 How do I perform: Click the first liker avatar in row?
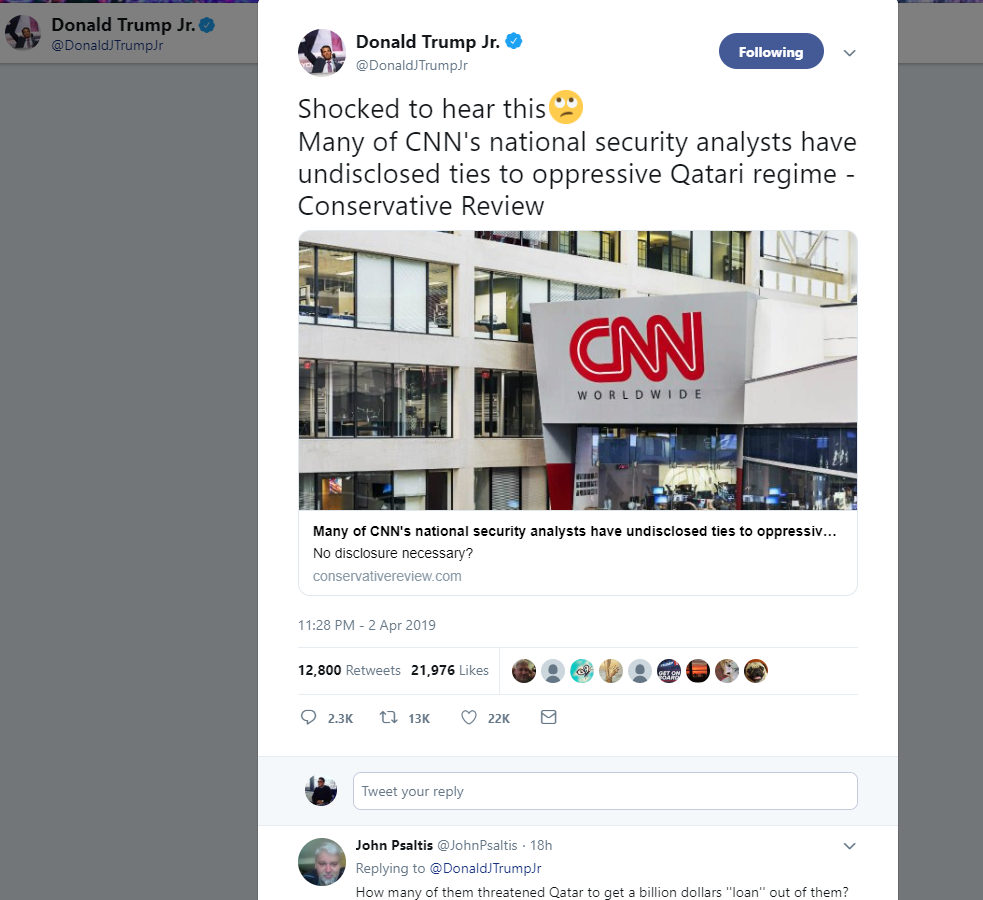pos(524,671)
